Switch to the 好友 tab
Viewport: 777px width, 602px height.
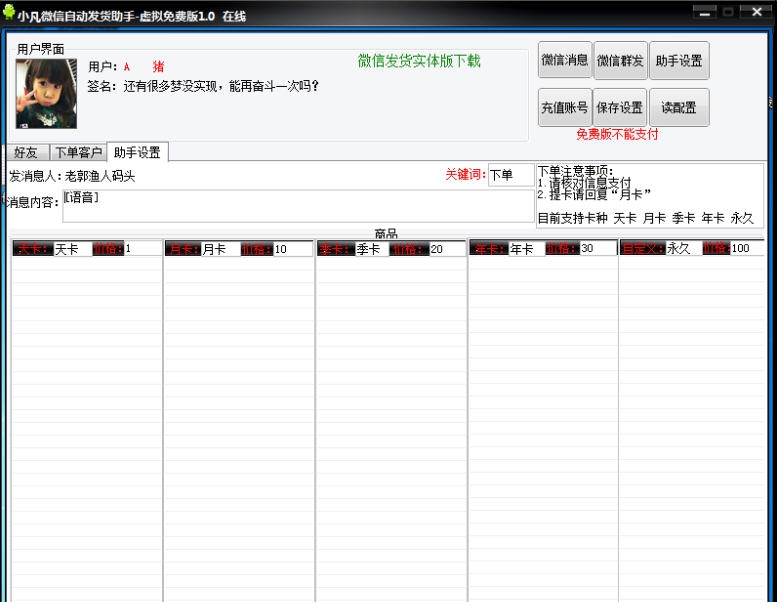click(x=26, y=153)
